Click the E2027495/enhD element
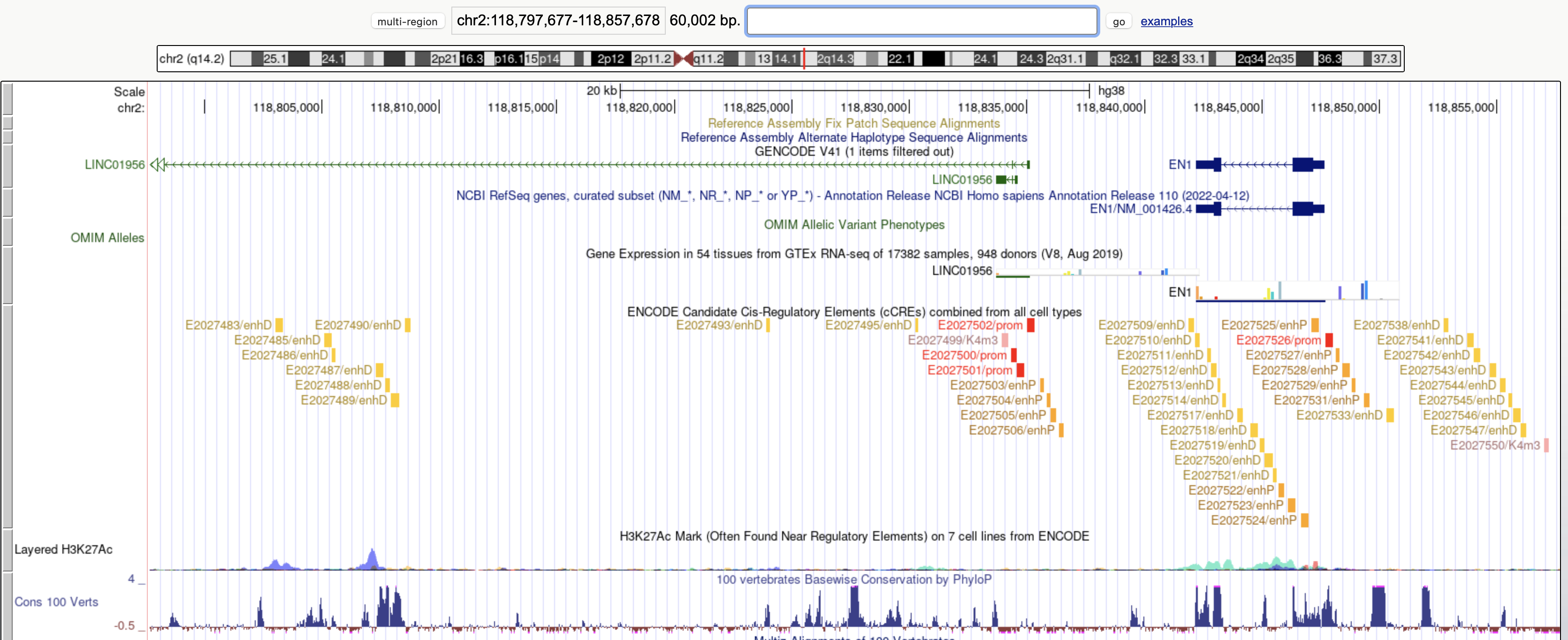This screenshot has width=1568, height=640. pyautogui.click(x=916, y=325)
